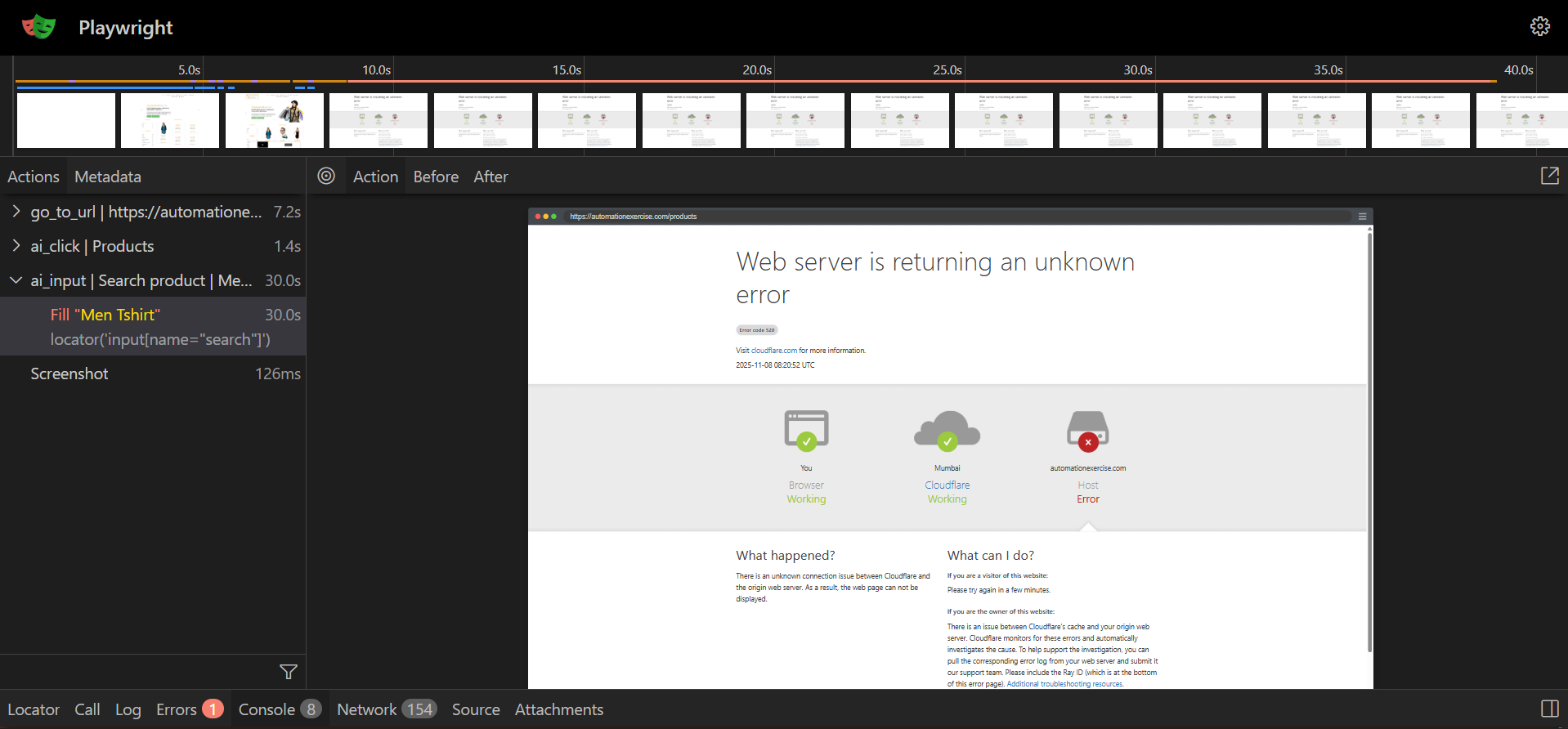Click the "What happened?" heading

pos(786,555)
